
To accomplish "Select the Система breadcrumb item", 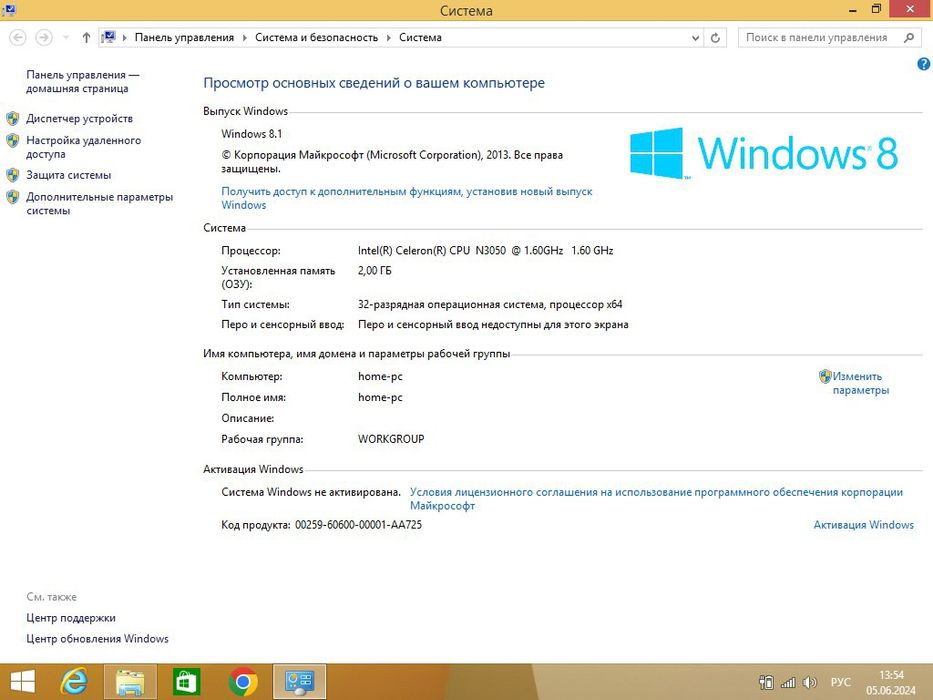I will [x=420, y=38].
